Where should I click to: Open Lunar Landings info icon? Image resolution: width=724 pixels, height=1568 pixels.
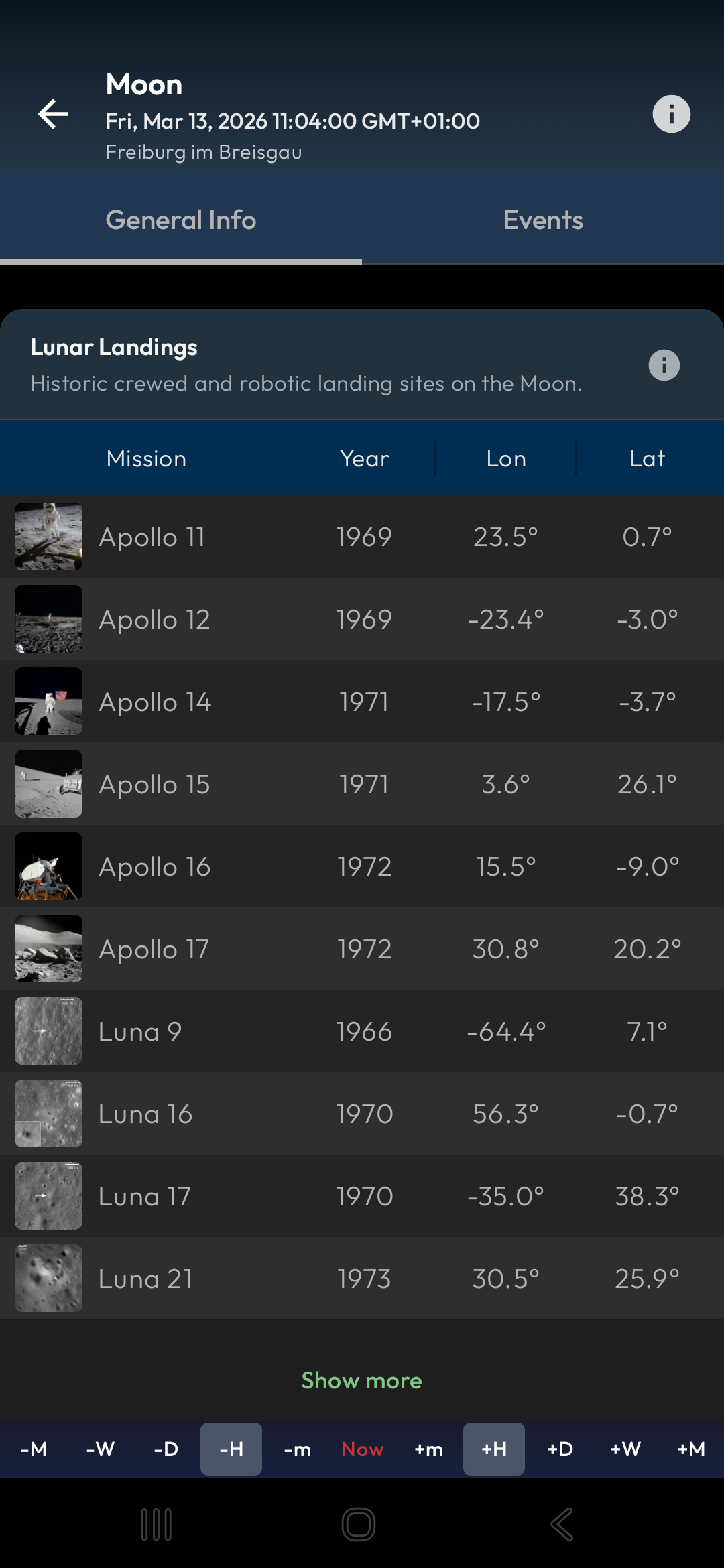point(664,365)
